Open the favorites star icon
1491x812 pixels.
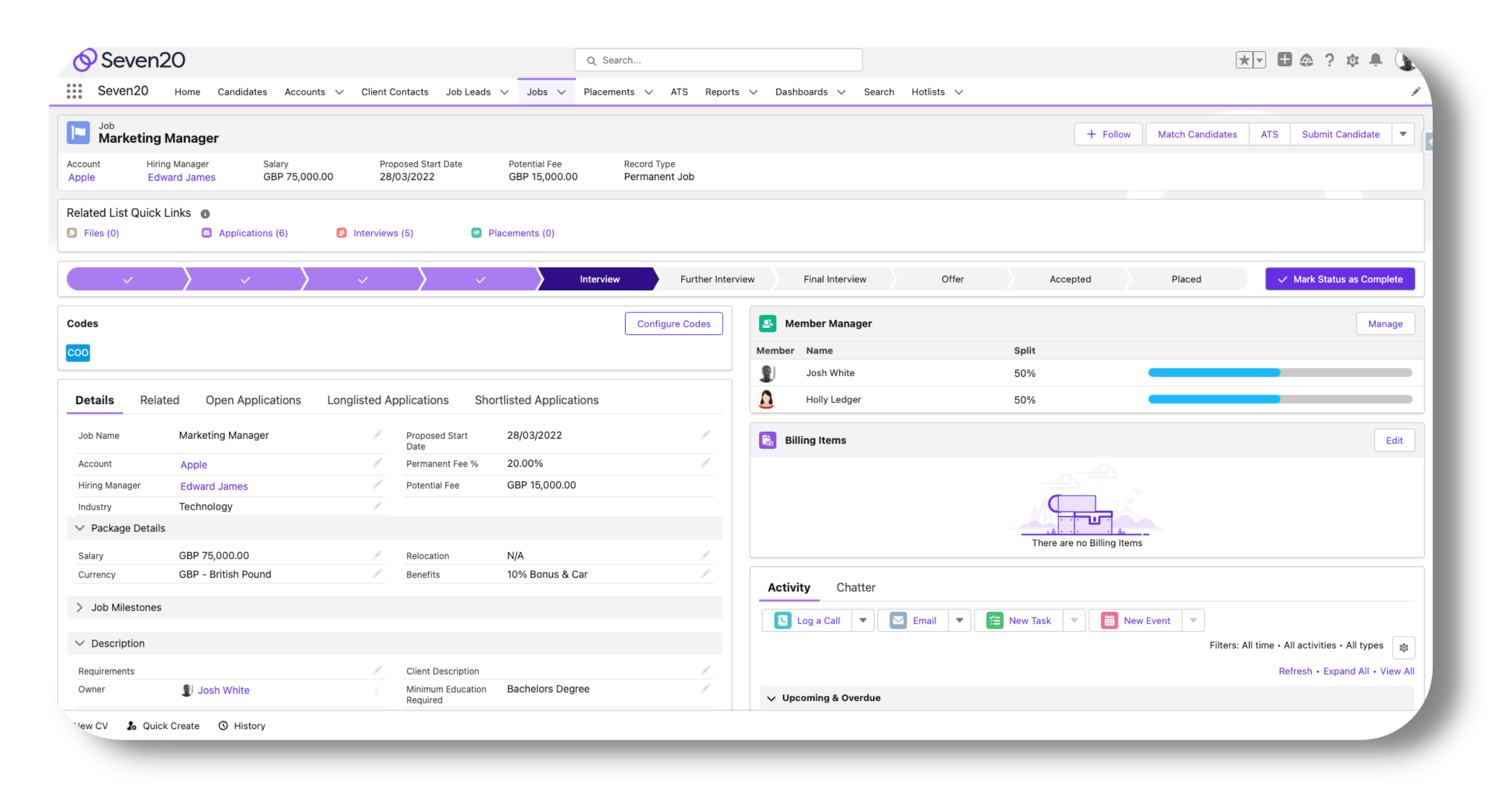tap(1244, 60)
